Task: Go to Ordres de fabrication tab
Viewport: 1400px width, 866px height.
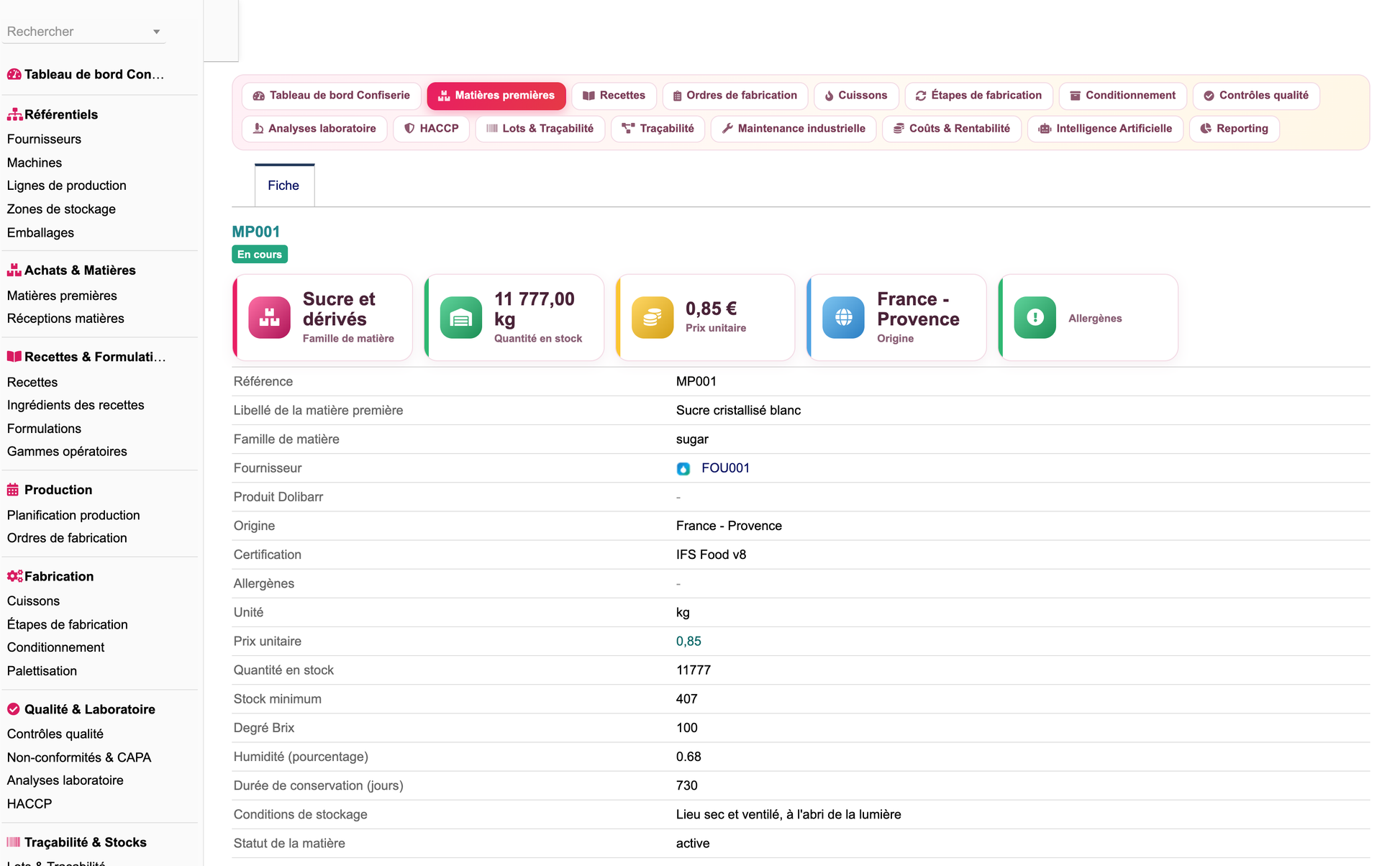Action: coord(735,96)
